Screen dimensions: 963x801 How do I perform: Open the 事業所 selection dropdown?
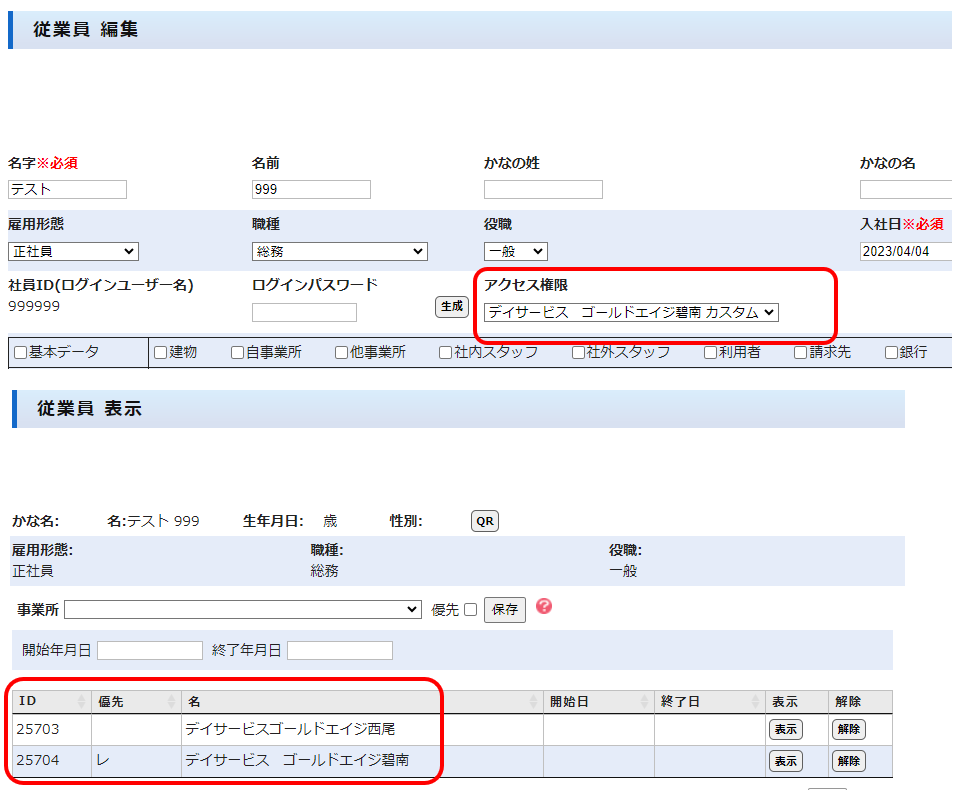tap(243, 609)
